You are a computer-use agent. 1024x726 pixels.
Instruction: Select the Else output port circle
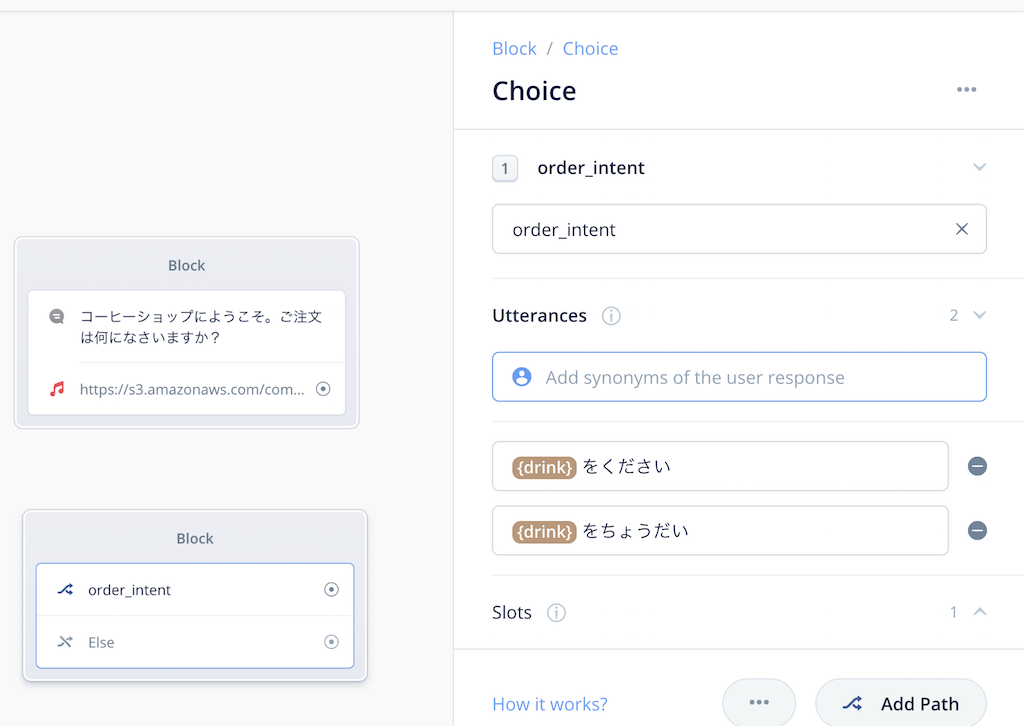point(331,642)
